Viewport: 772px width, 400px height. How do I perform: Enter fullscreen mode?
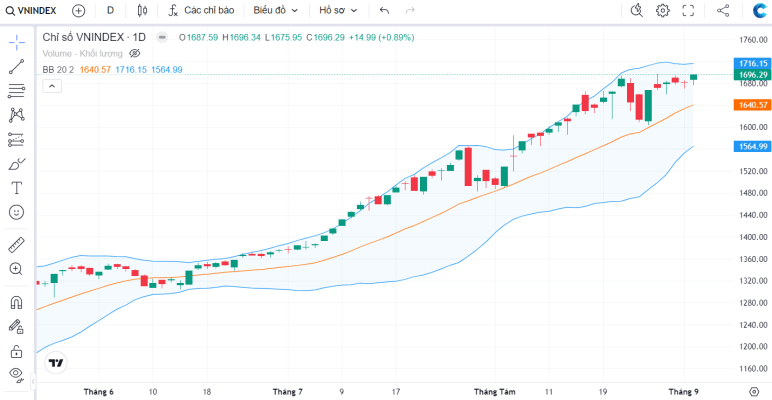(x=688, y=10)
